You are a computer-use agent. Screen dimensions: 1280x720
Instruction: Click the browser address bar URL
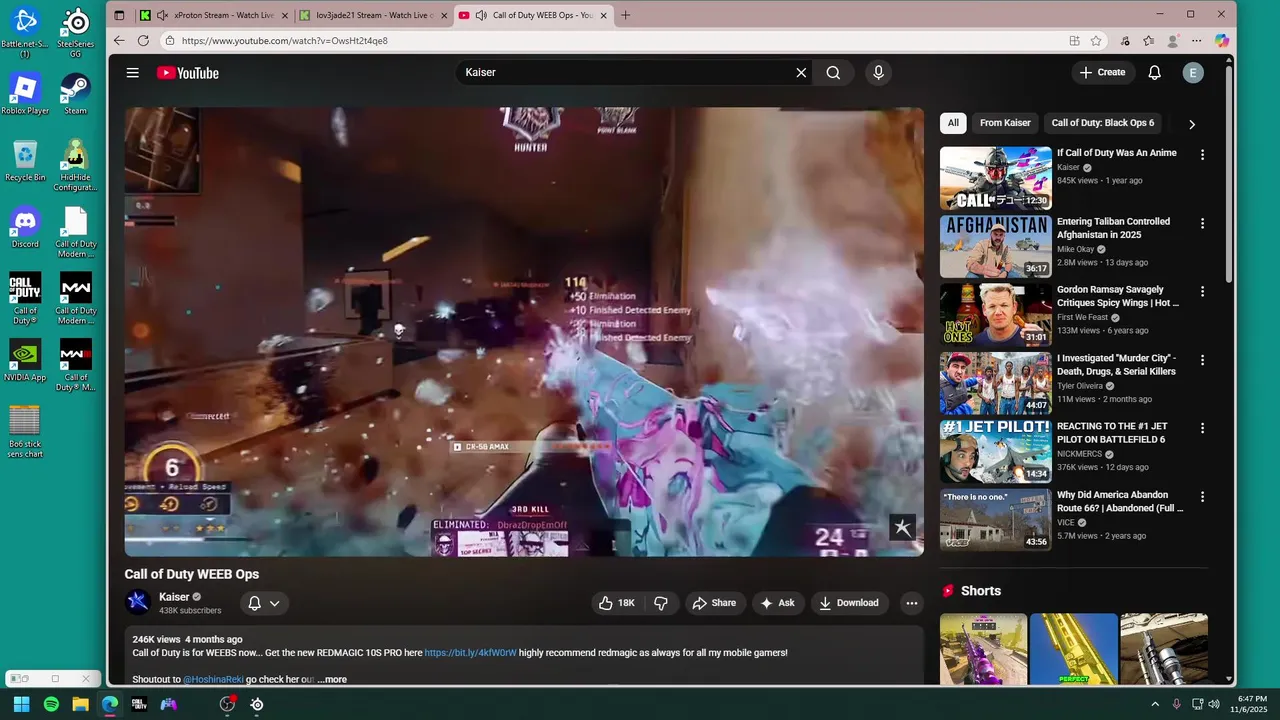285,41
